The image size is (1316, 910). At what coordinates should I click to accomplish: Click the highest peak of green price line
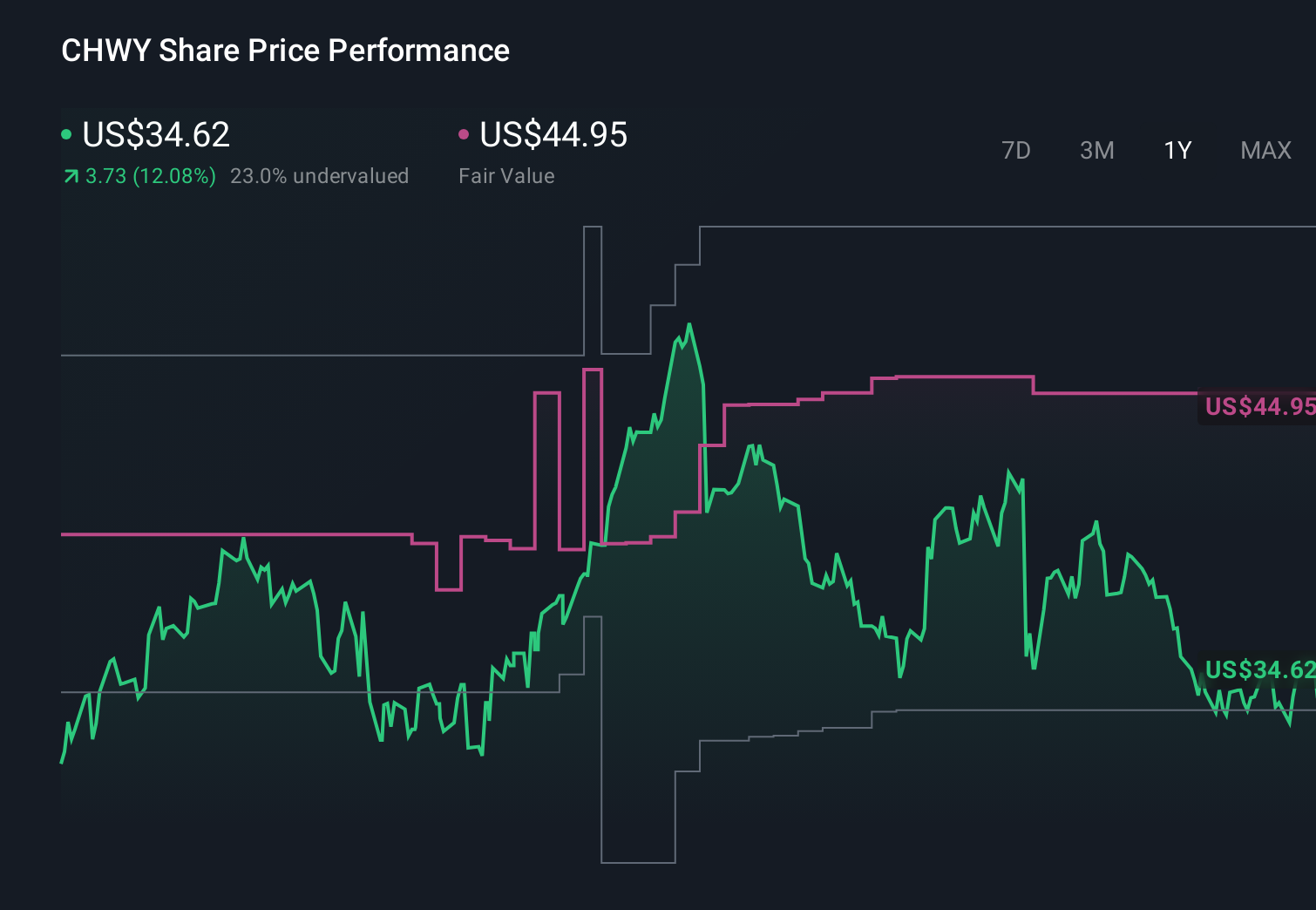[x=689, y=325]
